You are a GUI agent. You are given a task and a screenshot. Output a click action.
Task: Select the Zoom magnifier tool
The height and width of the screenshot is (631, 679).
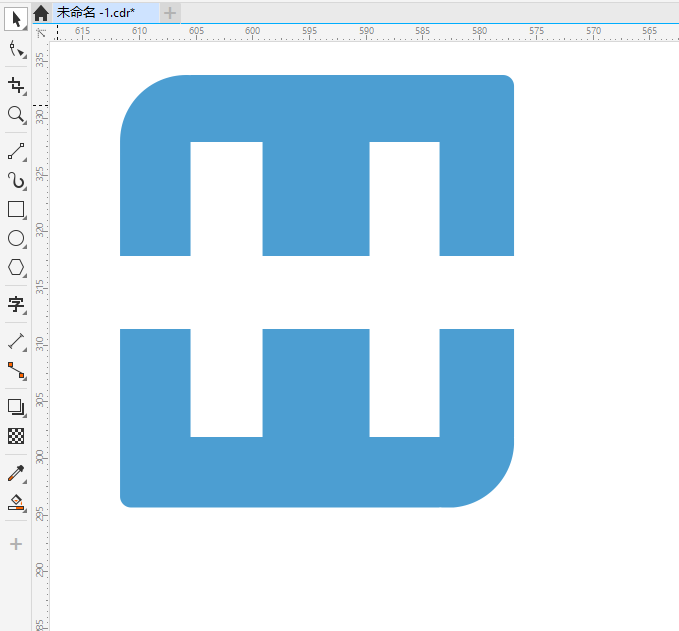click(16, 115)
